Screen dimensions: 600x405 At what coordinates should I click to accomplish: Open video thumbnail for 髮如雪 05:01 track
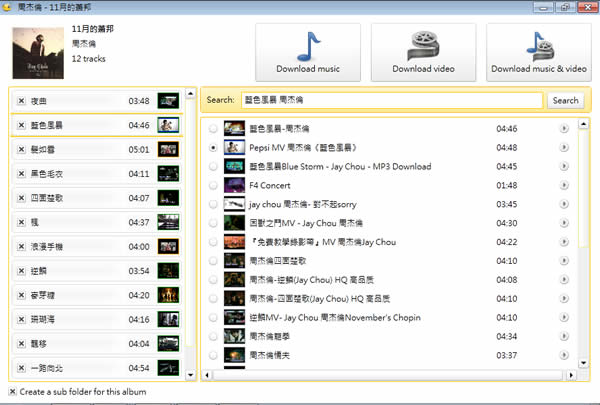(168, 149)
